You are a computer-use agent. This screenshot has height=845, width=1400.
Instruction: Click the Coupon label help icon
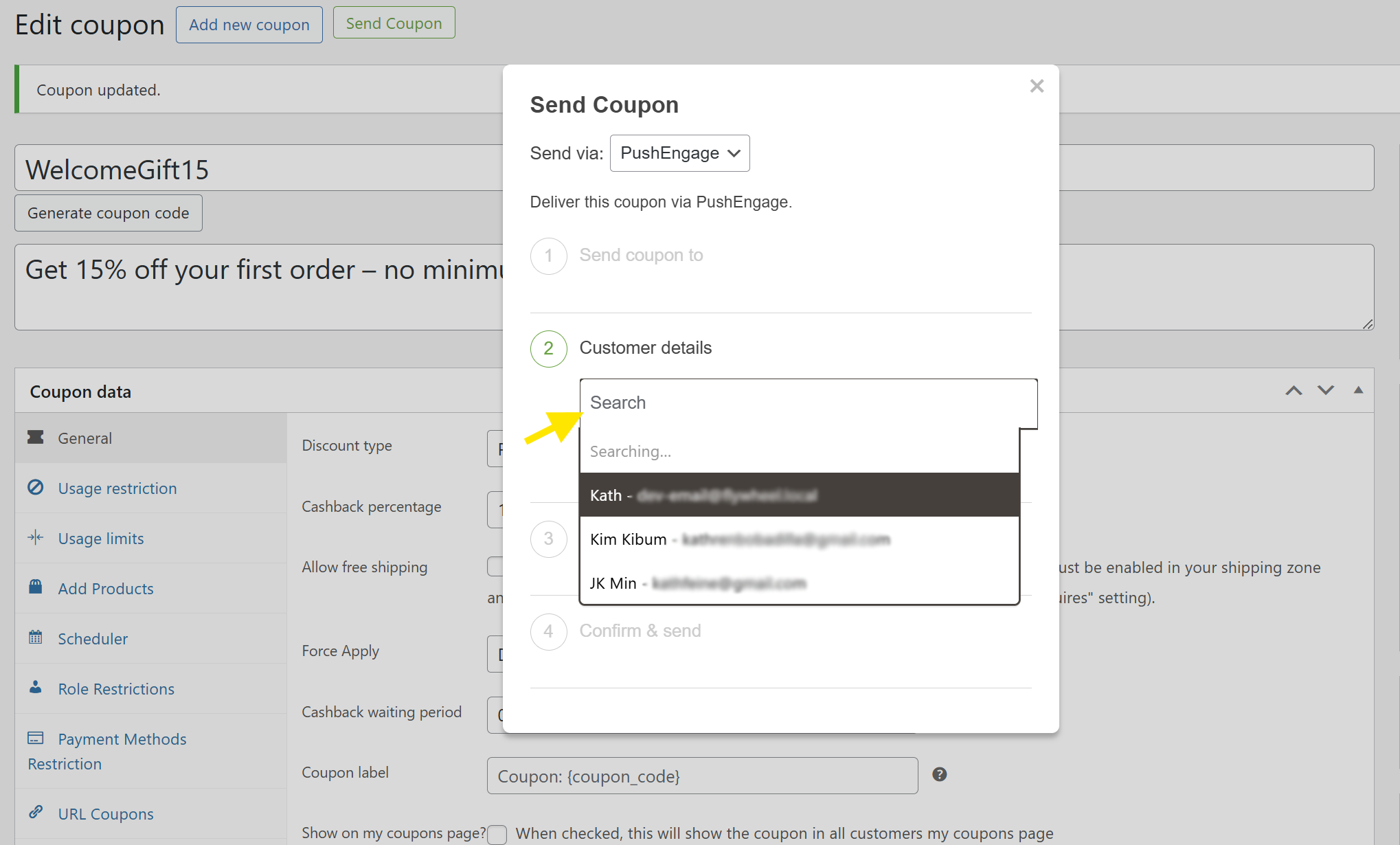coord(940,774)
